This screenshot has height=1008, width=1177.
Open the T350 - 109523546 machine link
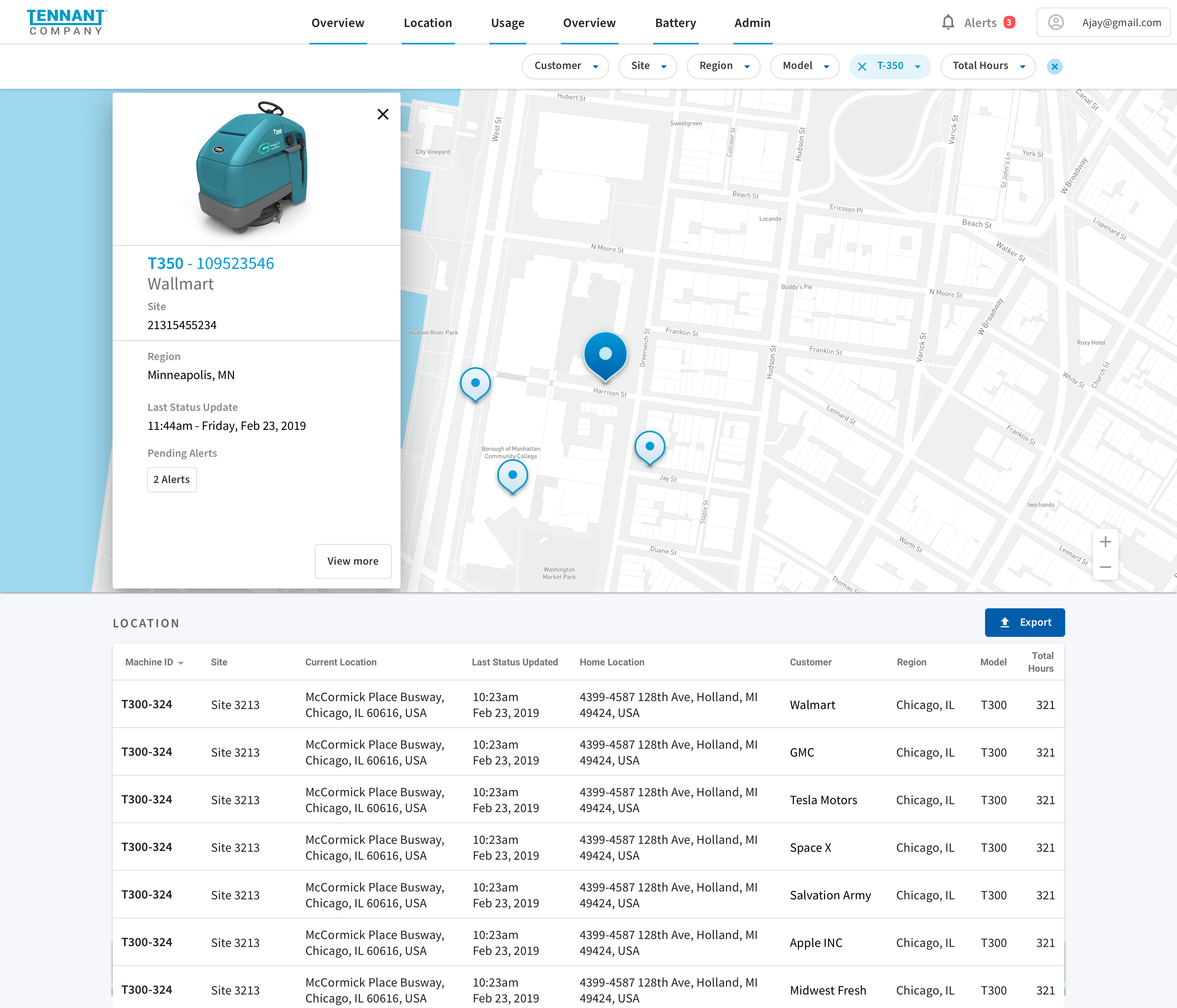tap(211, 264)
